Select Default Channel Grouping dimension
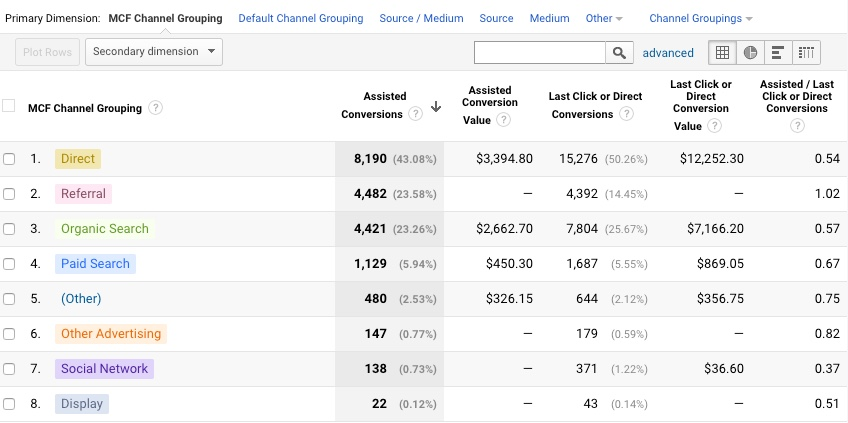Viewport: 848px width, 423px height. tap(301, 18)
